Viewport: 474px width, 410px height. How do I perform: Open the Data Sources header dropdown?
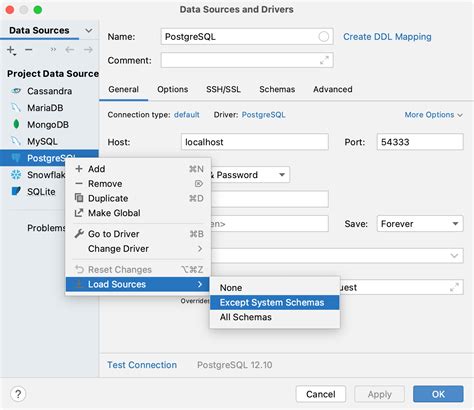tap(89, 30)
